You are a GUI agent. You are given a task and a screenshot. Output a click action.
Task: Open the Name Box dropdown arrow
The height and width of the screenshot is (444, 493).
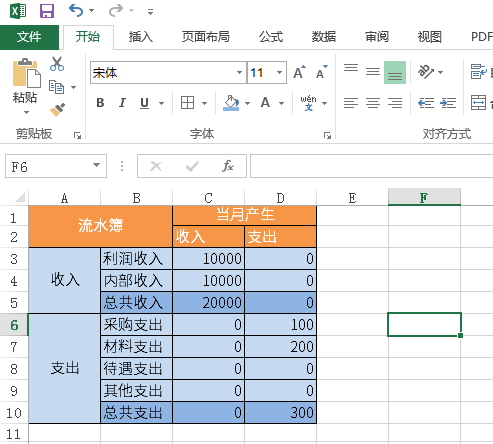(96, 165)
